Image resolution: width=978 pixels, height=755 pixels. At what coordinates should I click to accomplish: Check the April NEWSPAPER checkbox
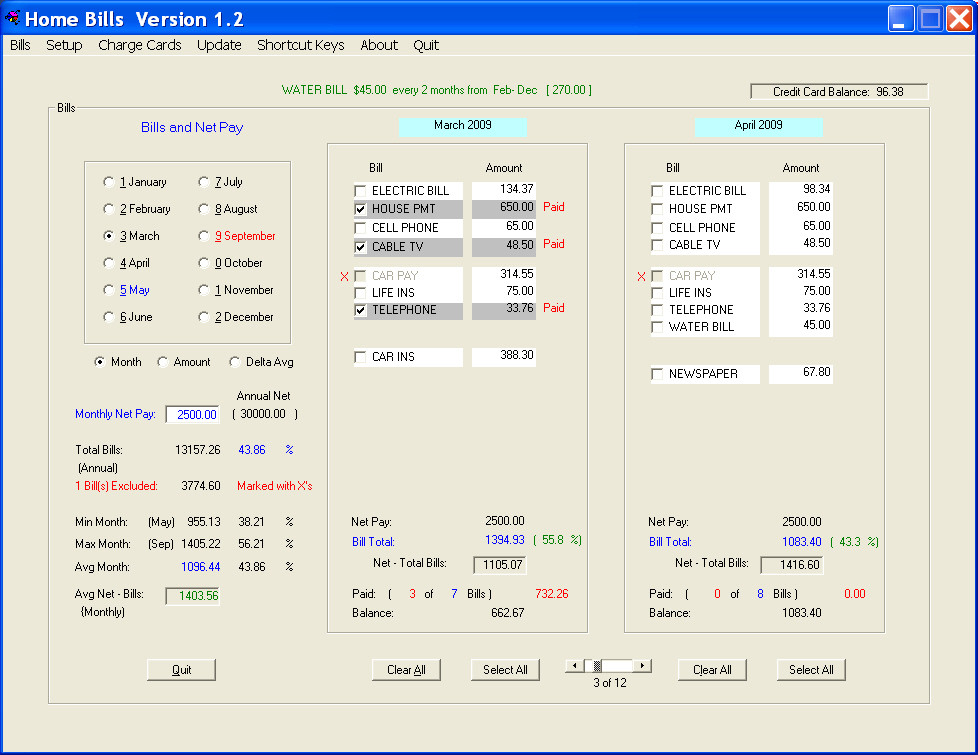[x=657, y=374]
